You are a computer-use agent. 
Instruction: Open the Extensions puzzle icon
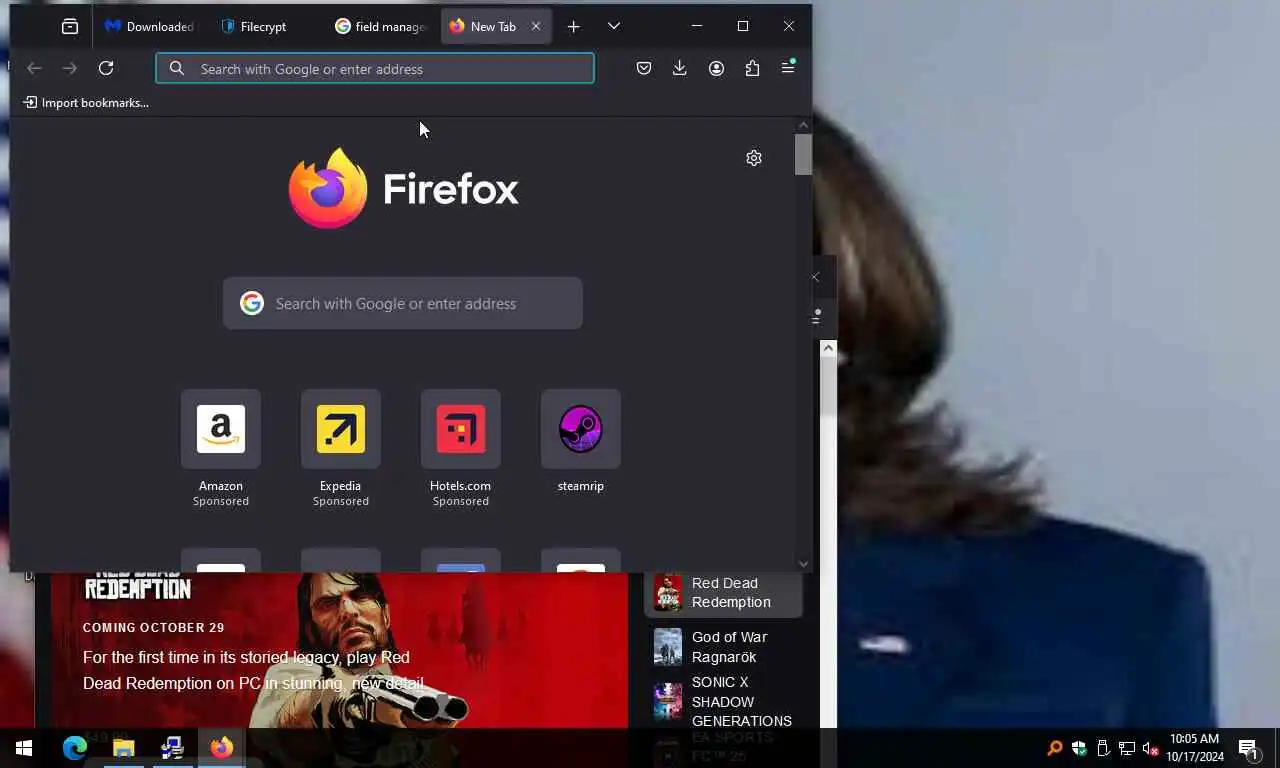pyautogui.click(x=752, y=68)
